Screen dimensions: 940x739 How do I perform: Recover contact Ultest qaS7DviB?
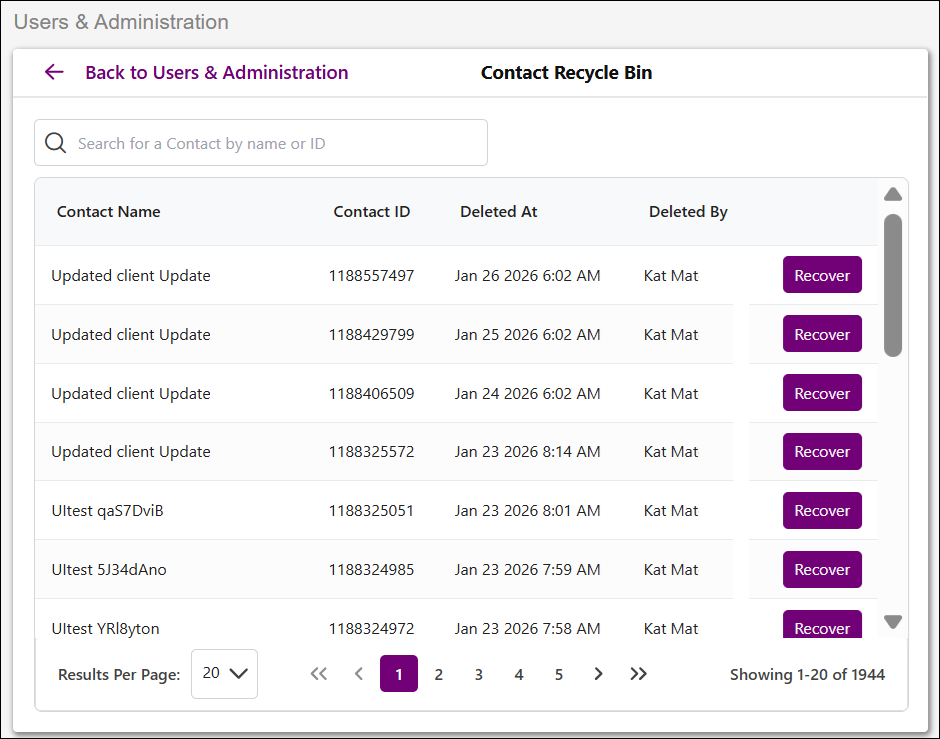822,510
